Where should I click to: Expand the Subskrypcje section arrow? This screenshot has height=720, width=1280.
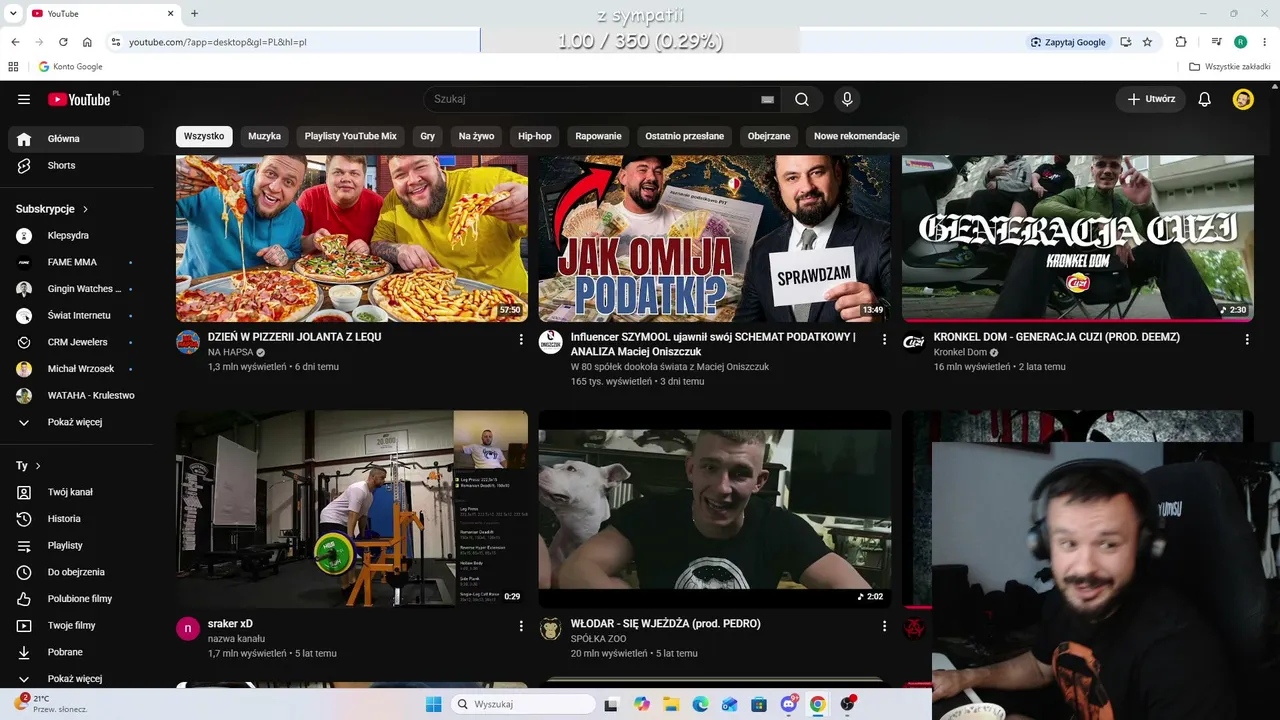coord(85,209)
